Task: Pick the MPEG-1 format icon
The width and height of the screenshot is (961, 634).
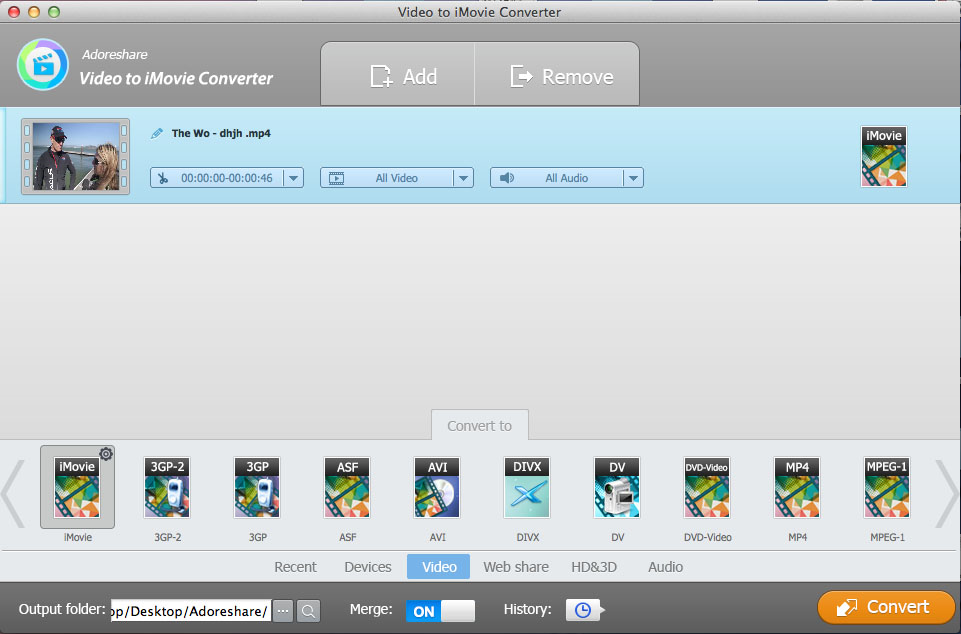Action: tap(887, 487)
